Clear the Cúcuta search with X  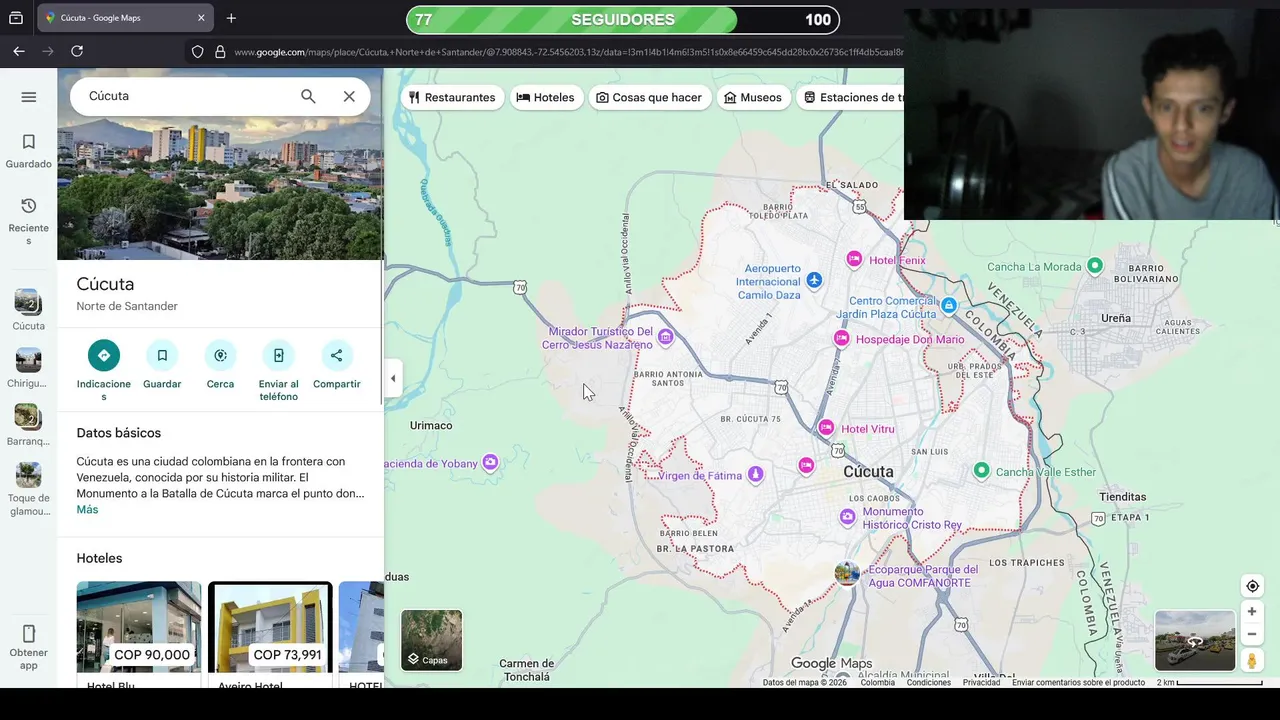[349, 96]
